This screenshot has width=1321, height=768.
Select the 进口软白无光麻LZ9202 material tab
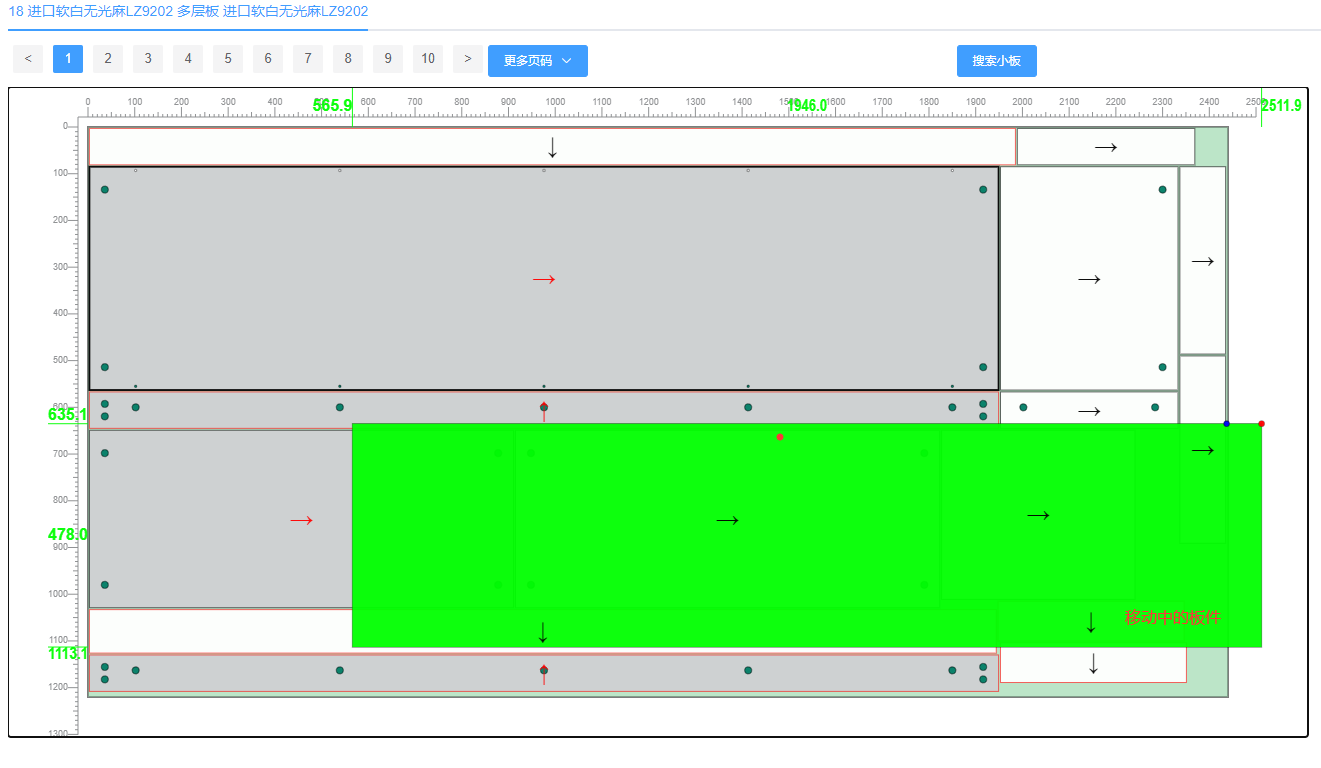[x=188, y=12]
